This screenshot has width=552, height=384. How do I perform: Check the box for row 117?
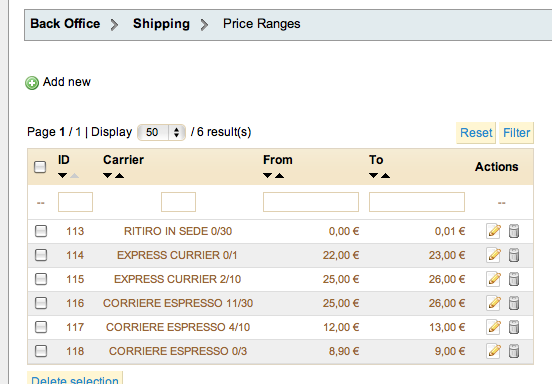point(41,327)
